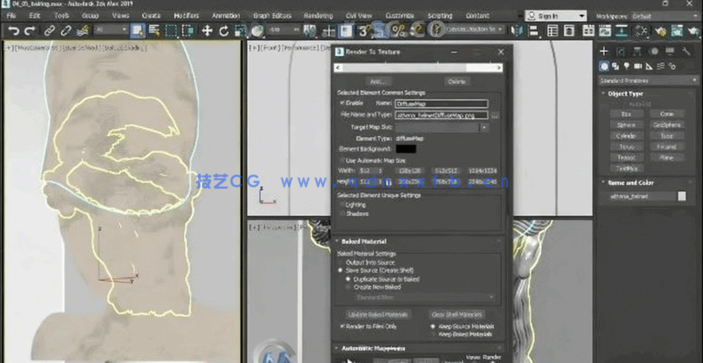
Task: Activate the Select Object tool
Action: click(137, 31)
